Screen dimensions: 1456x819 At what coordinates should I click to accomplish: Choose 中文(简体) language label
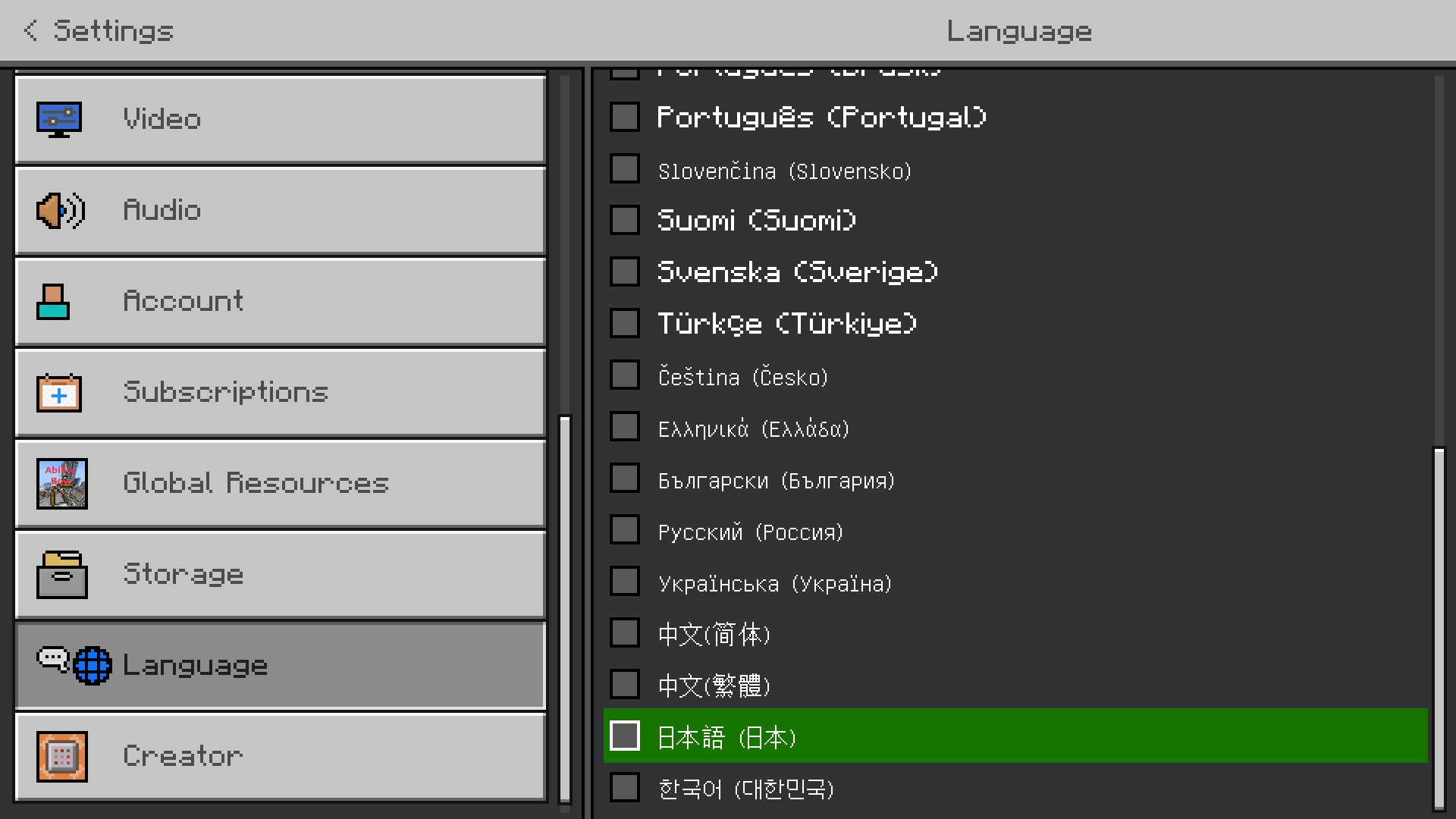tap(714, 634)
